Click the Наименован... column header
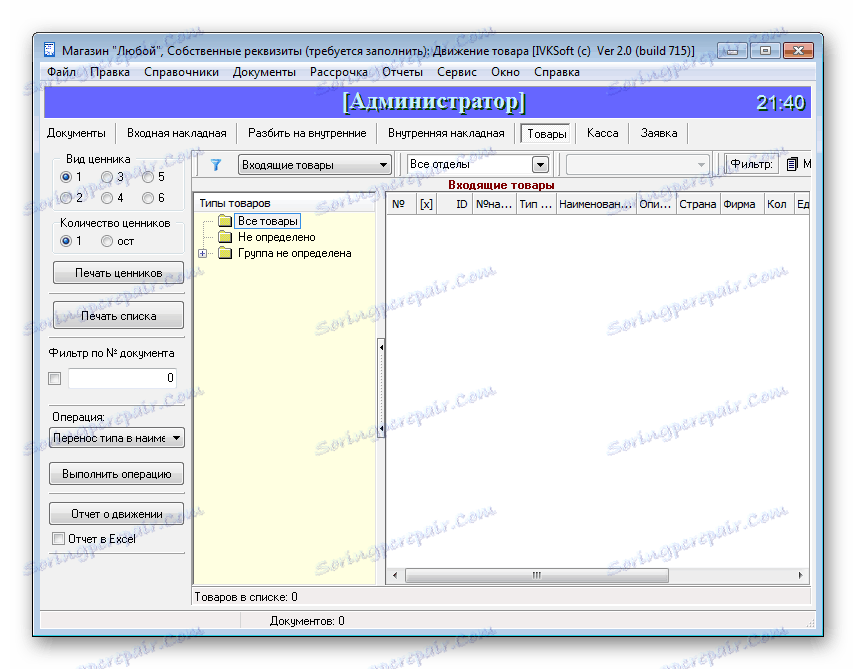The height and width of the screenshot is (669, 856). coord(596,204)
